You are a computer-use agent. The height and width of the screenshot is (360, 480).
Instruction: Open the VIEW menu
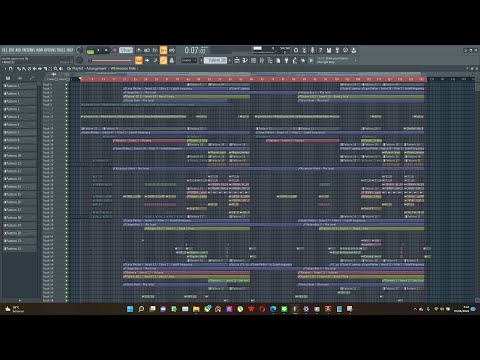click(39, 50)
